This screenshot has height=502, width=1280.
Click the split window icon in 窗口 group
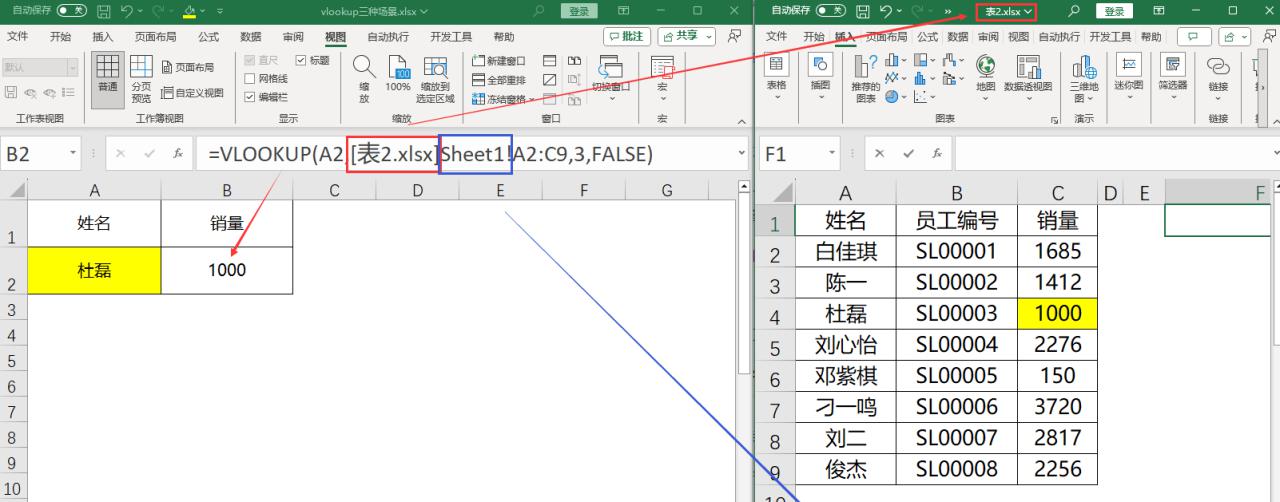click(x=550, y=61)
